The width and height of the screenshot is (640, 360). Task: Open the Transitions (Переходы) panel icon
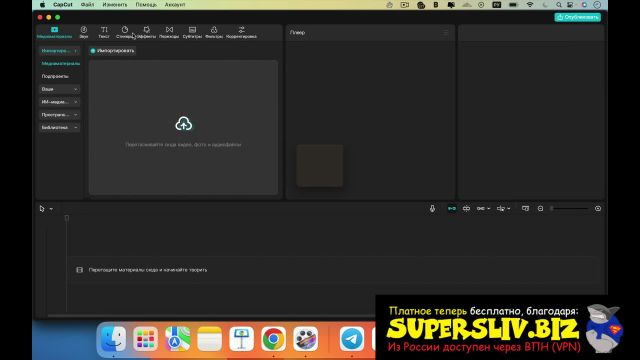[x=169, y=32]
